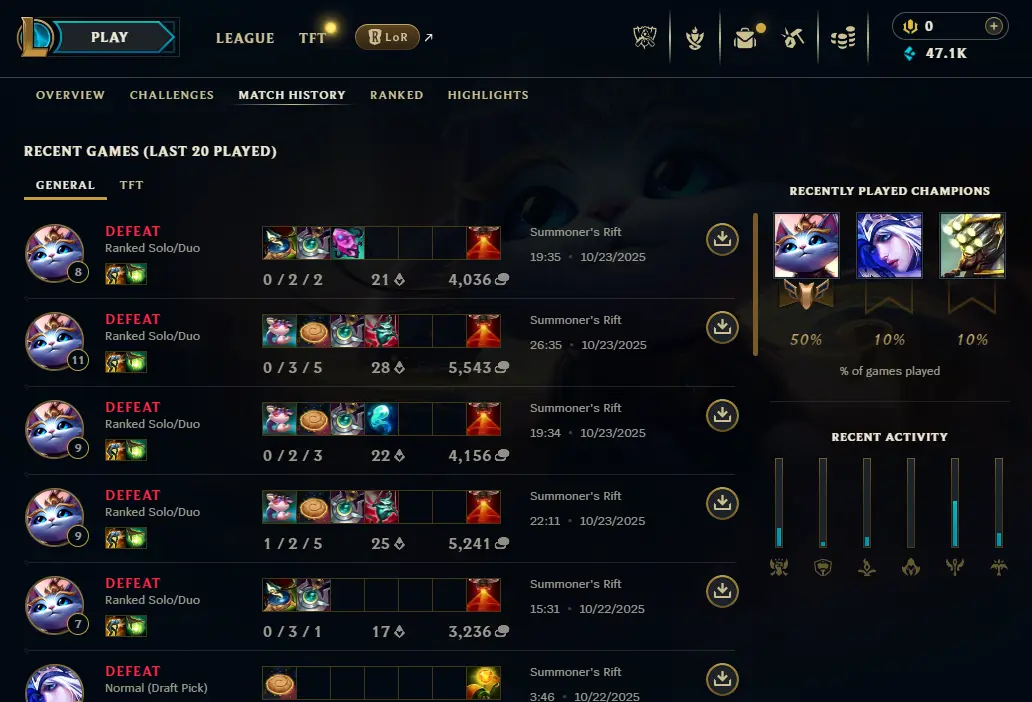
Task: Open the 1/2/5 Ranked Solo/Duo defeat entry
Action: (379, 518)
